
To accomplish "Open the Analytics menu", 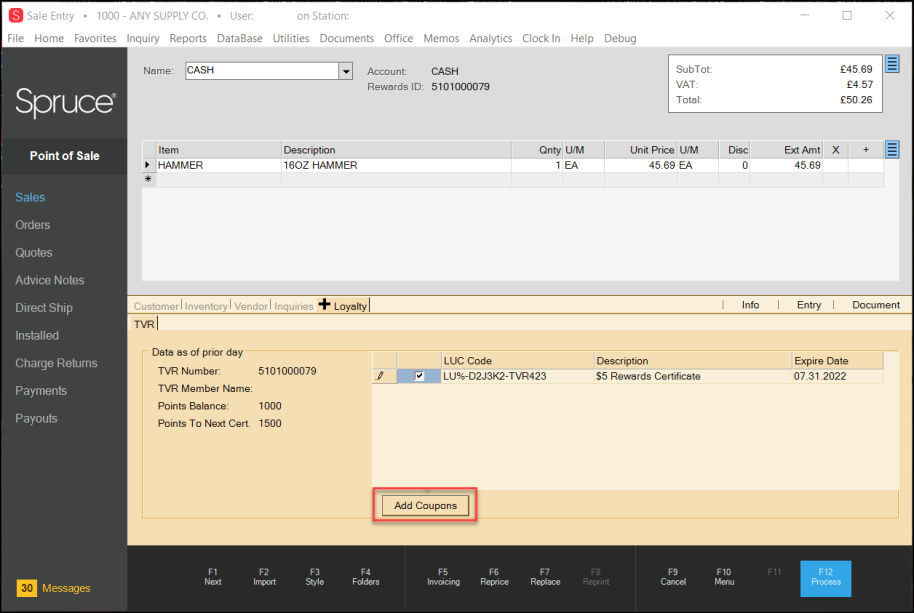I will (x=491, y=38).
